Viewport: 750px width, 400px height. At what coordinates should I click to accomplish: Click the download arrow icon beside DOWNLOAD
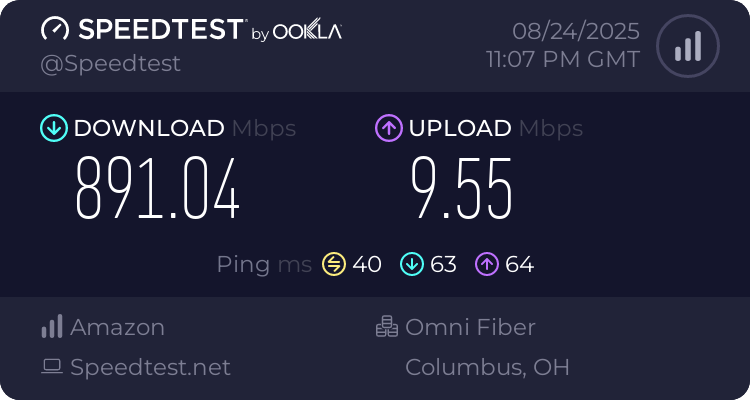53,128
